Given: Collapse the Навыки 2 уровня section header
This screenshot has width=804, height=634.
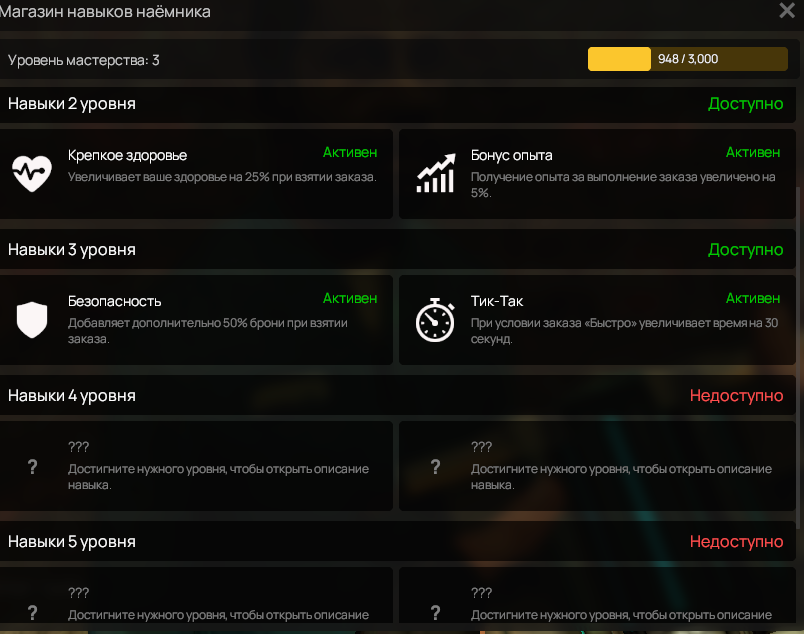Looking at the screenshot, I should click(397, 104).
